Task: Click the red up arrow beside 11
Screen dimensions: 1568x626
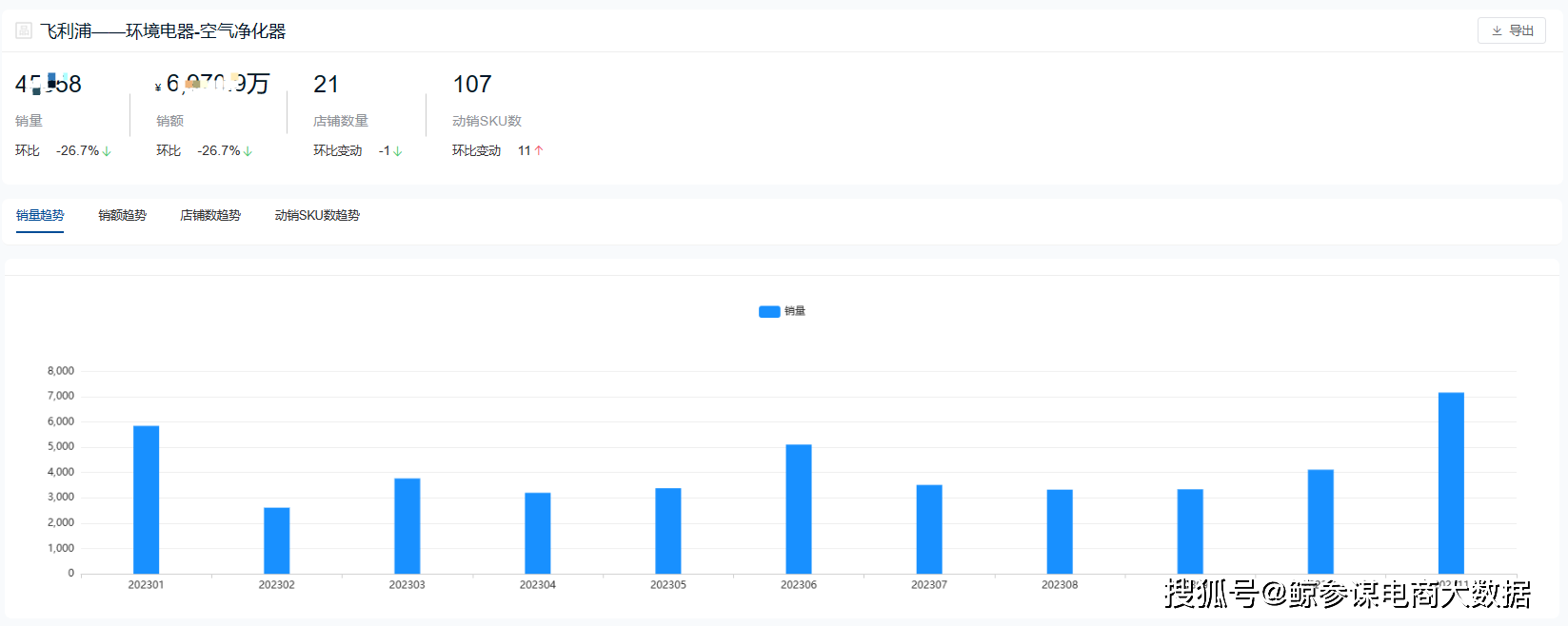Action: tap(539, 150)
